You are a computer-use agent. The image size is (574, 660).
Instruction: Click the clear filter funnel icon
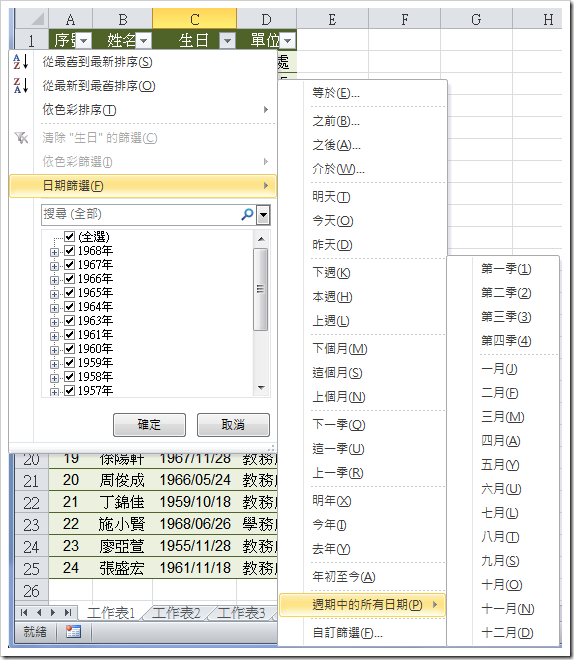21,138
